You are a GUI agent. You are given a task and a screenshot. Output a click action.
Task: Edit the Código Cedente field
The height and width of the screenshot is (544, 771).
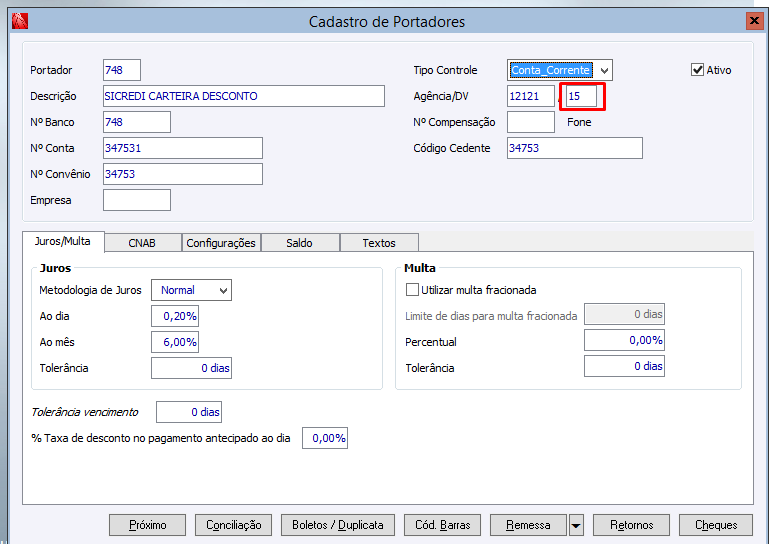[x=575, y=148]
